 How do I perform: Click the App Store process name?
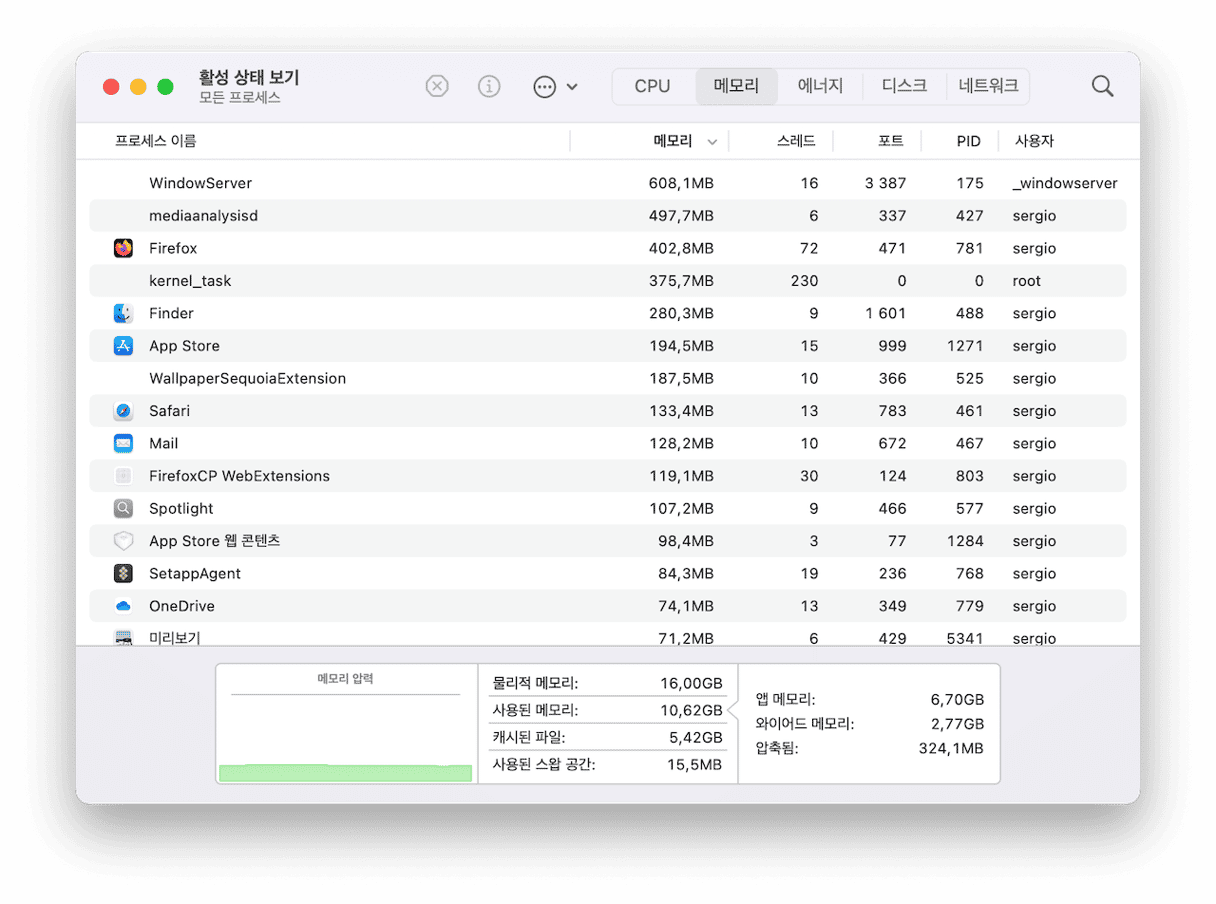point(184,346)
